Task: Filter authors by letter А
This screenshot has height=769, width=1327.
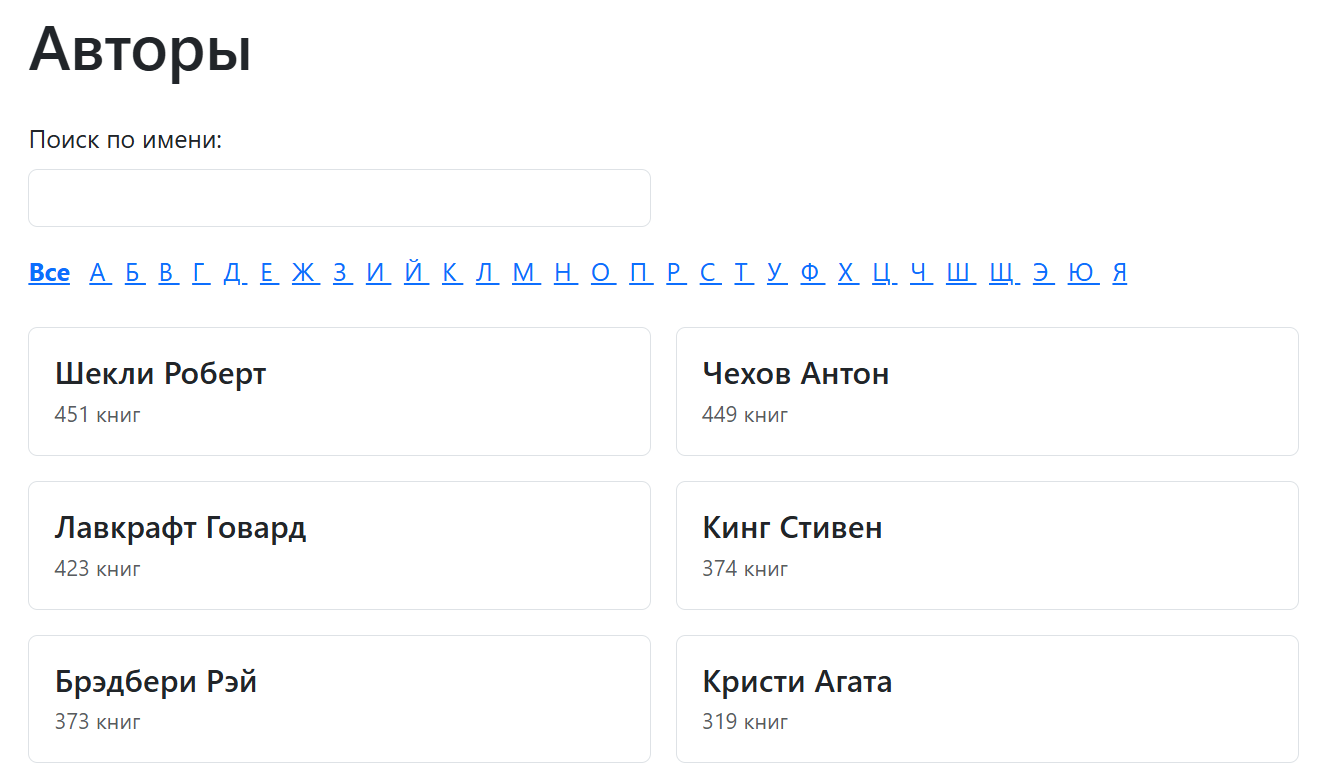Action: pyautogui.click(x=100, y=272)
